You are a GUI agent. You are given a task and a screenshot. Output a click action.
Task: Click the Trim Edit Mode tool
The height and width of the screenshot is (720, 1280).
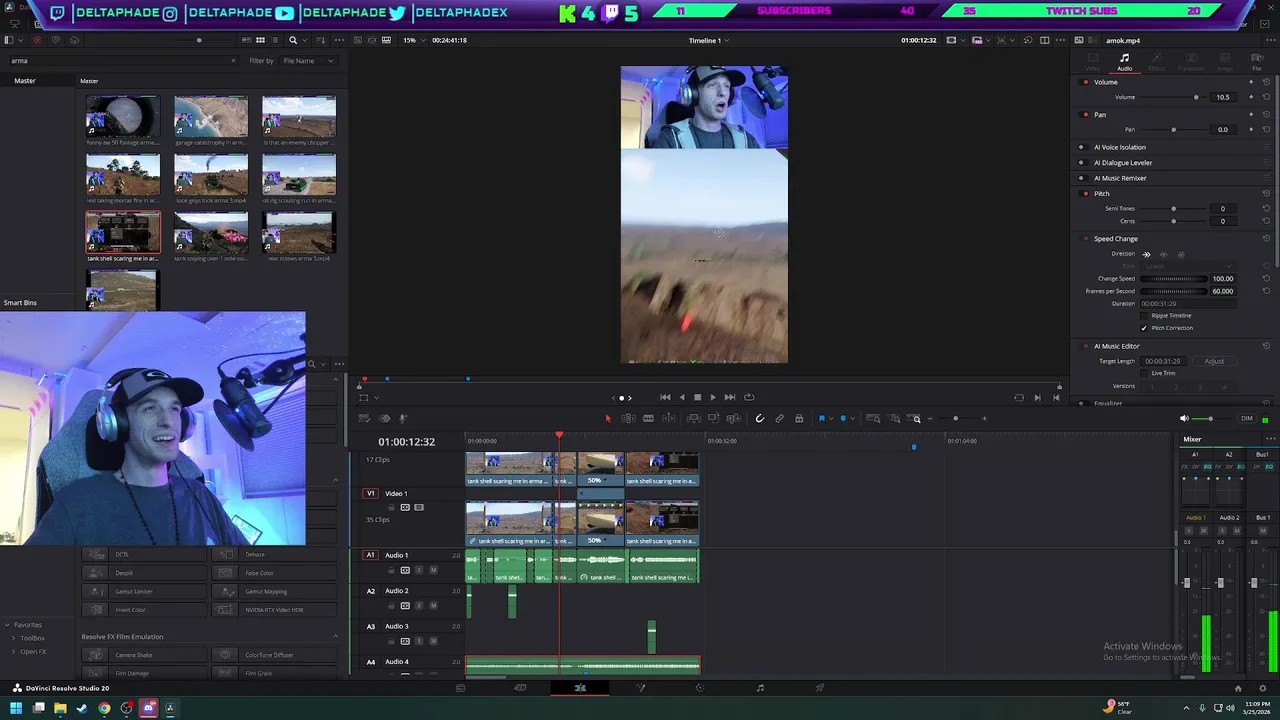click(x=629, y=418)
